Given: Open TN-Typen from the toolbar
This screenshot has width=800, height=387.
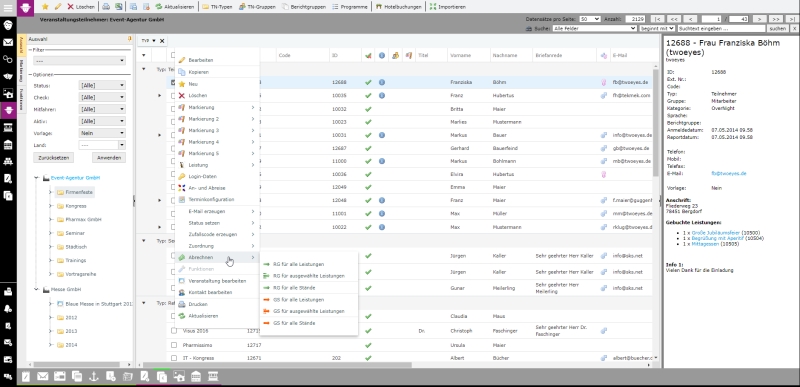Looking at the screenshot, I should pos(217,7).
